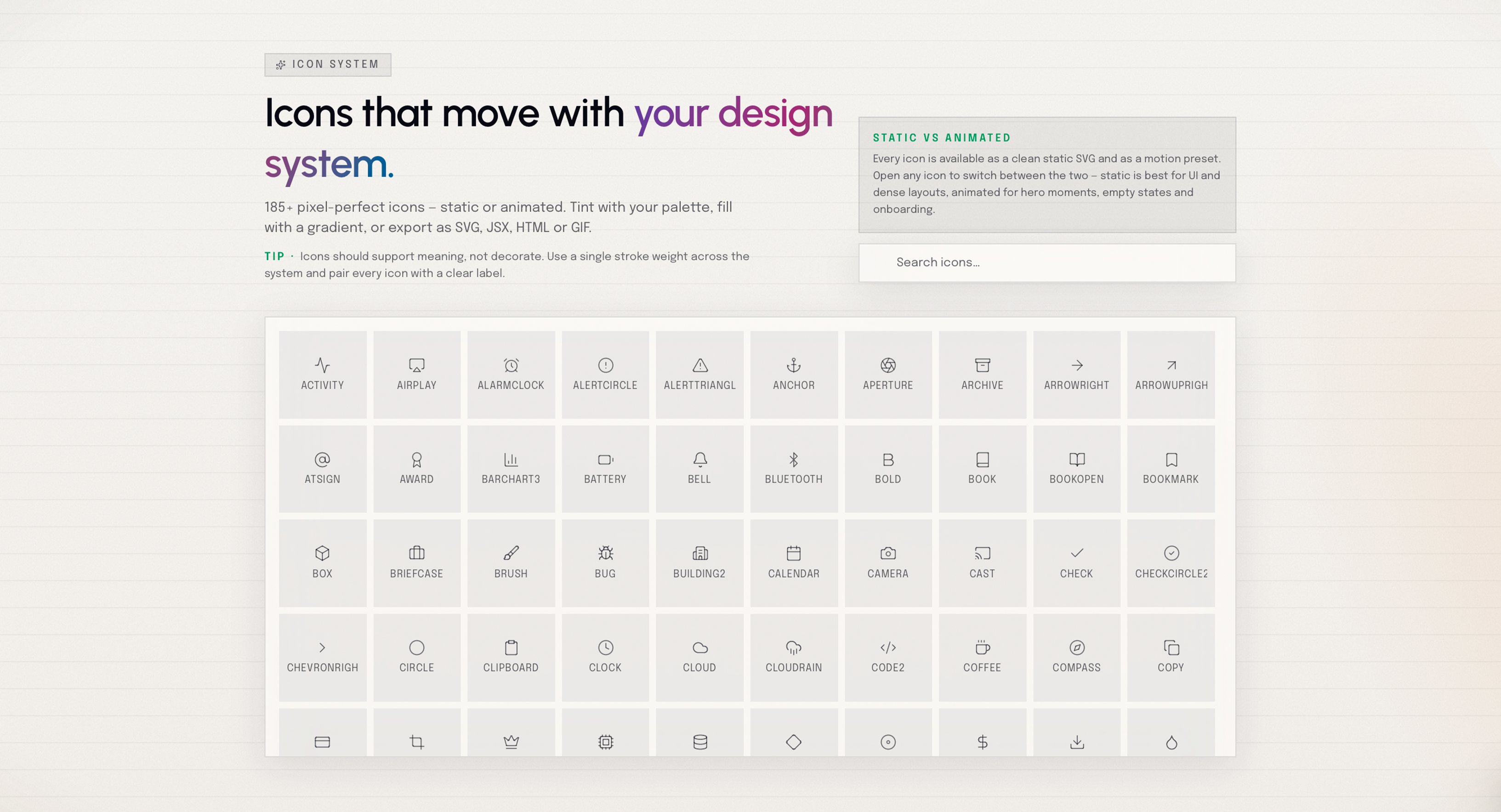Image resolution: width=1501 pixels, height=812 pixels.
Task: Click the droplet icon tile
Action: point(1171,733)
